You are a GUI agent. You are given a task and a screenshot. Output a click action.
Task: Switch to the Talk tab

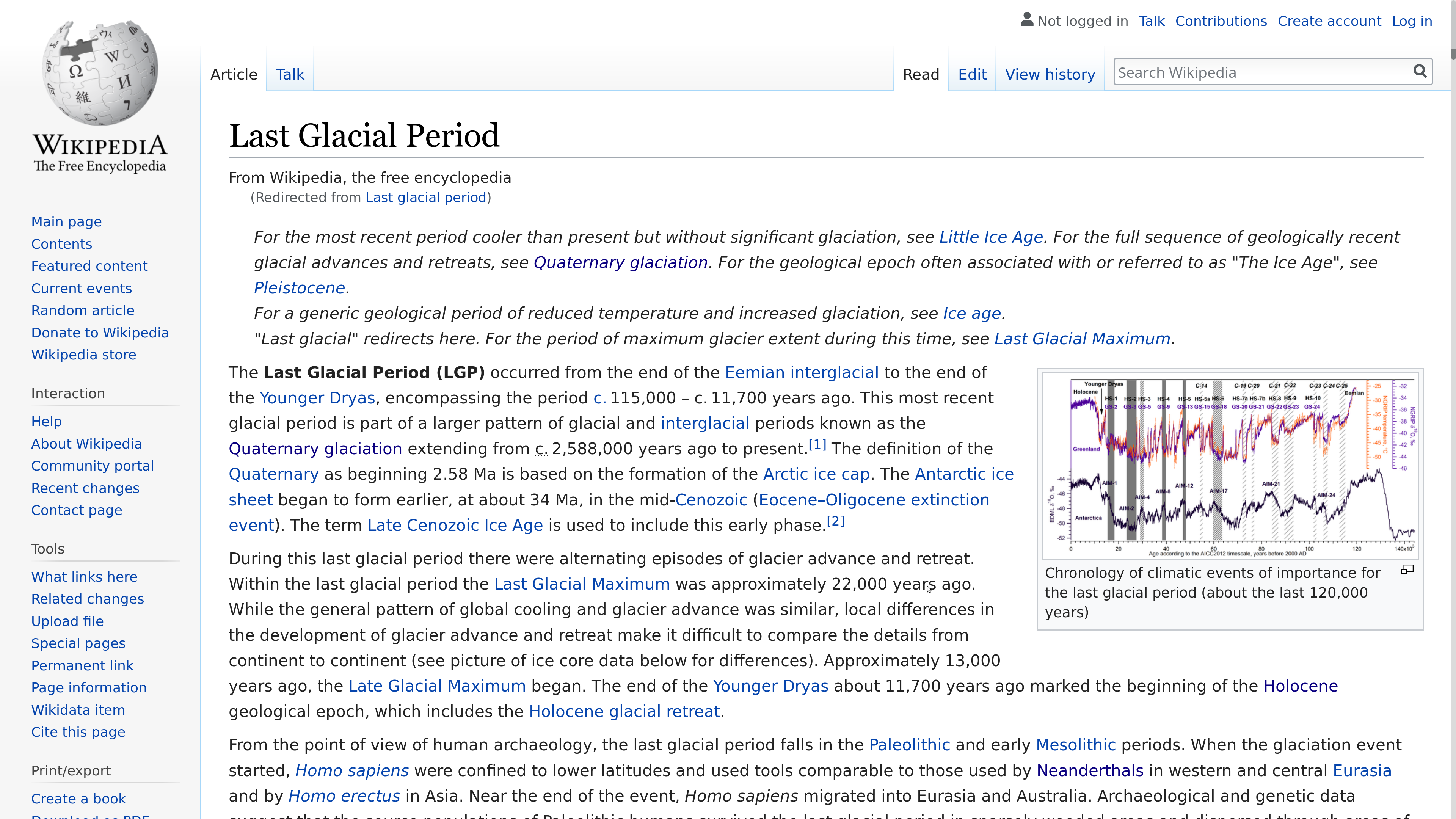[x=290, y=74]
